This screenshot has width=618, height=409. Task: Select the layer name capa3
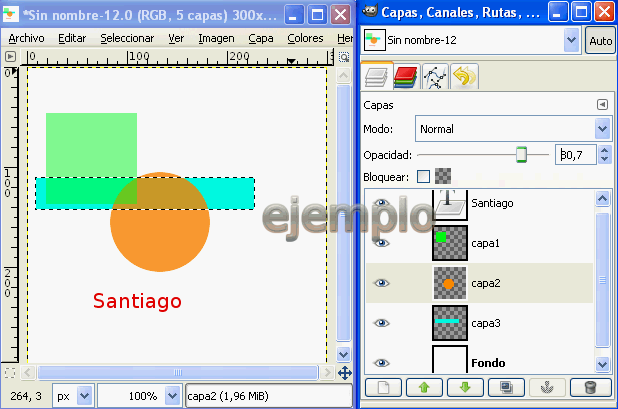(x=486, y=323)
